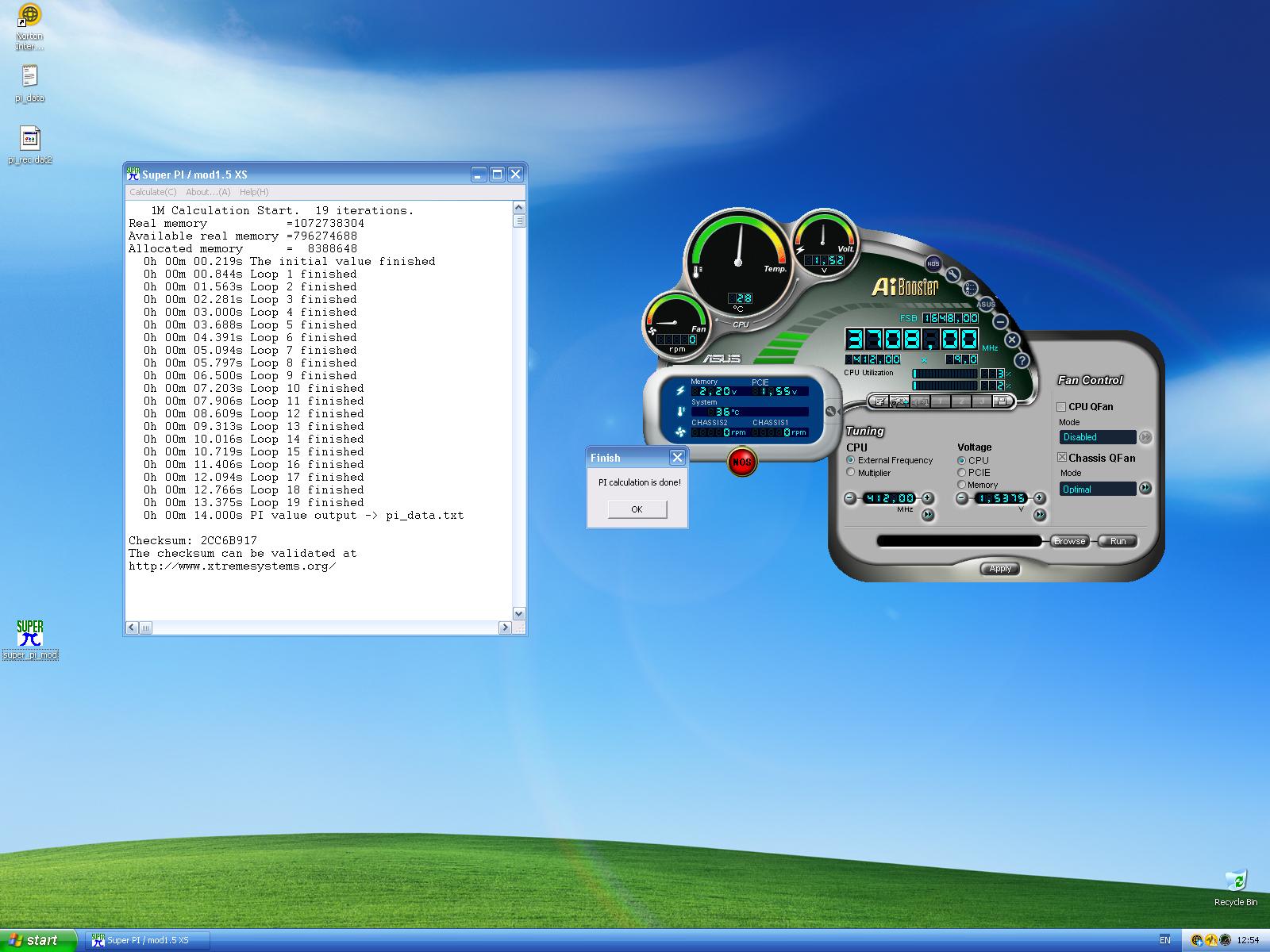Select CPU voltage radio button
This screenshot has height=952, width=1270.
(x=962, y=460)
